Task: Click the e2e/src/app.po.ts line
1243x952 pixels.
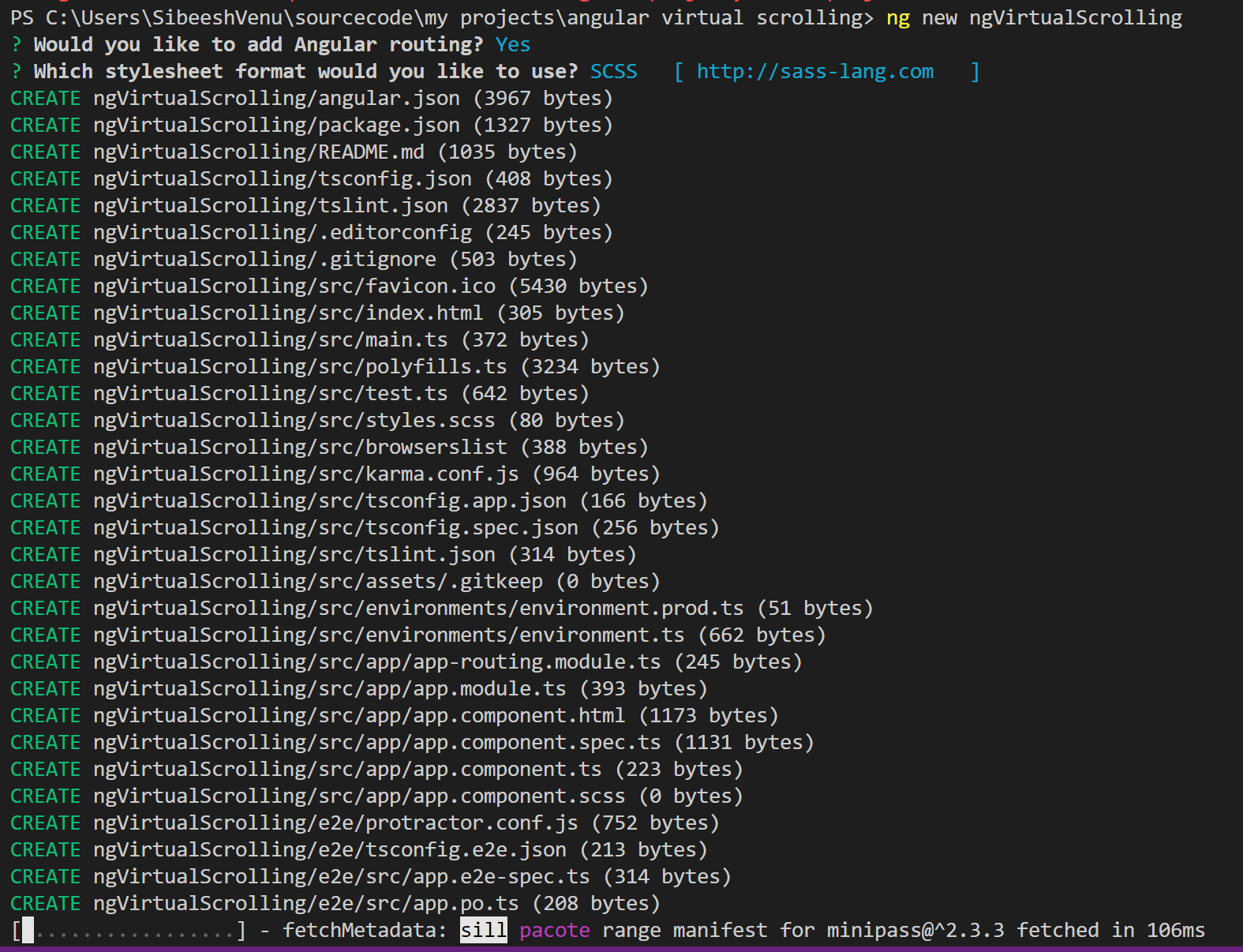Action: (x=335, y=904)
